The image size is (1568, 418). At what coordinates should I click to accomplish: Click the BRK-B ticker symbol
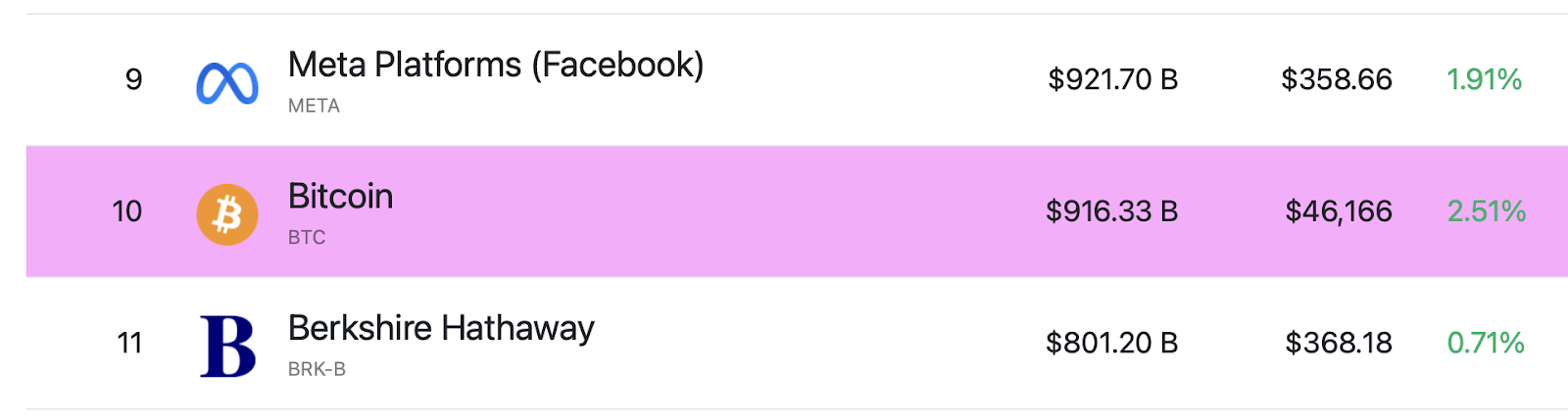click(317, 369)
